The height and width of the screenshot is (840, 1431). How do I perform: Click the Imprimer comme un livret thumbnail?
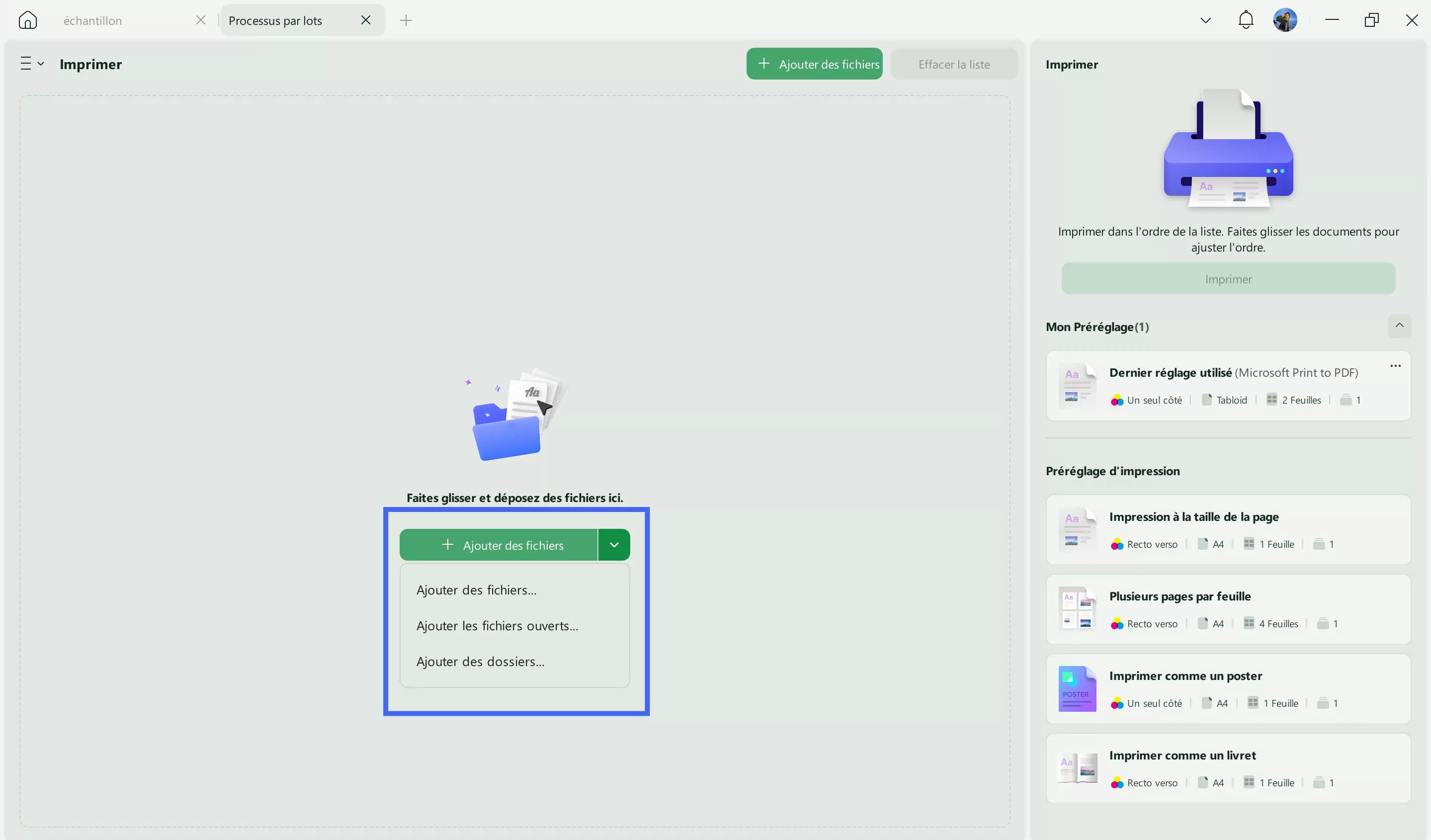coord(1077,768)
